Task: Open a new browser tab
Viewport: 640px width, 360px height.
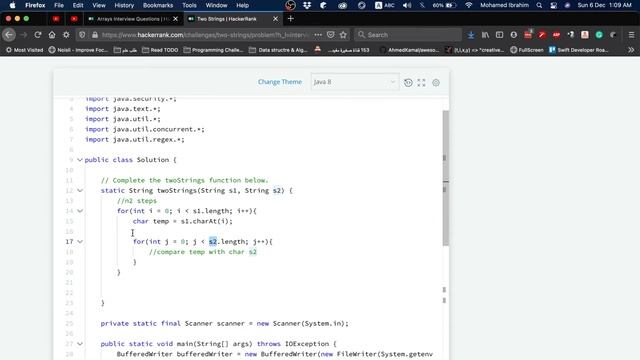Action: (291, 19)
